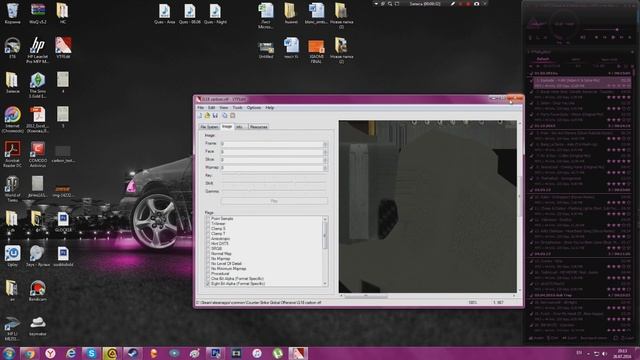Select the Image tab
Screen dimensions: 640x360
[x=227, y=127]
